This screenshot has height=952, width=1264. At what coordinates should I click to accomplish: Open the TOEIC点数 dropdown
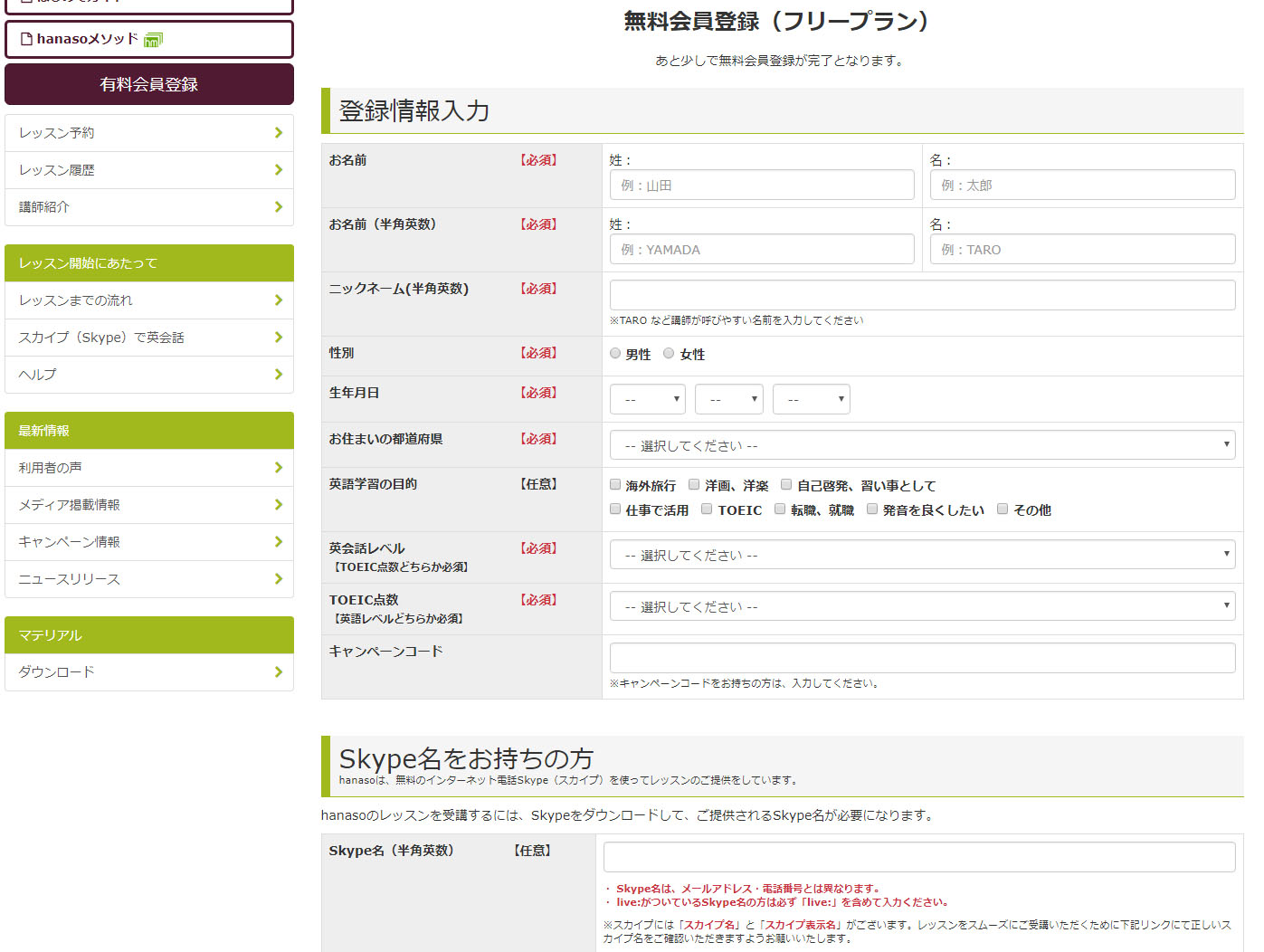click(923, 605)
